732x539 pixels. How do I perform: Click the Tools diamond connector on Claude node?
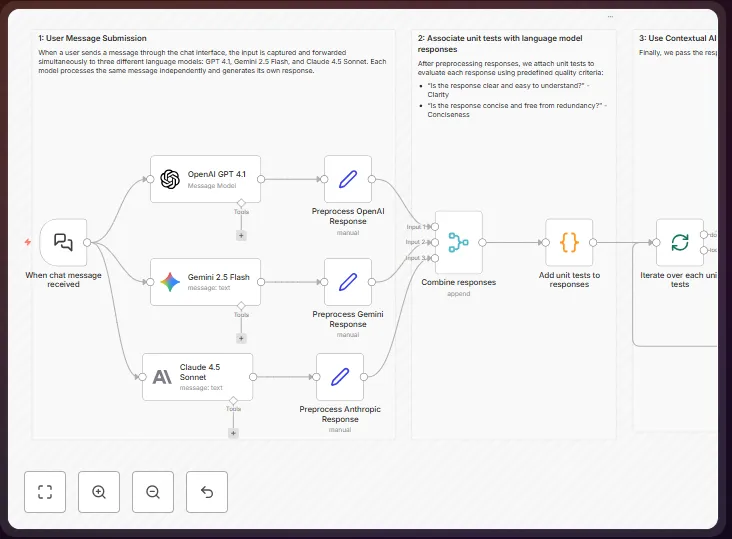[233, 401]
